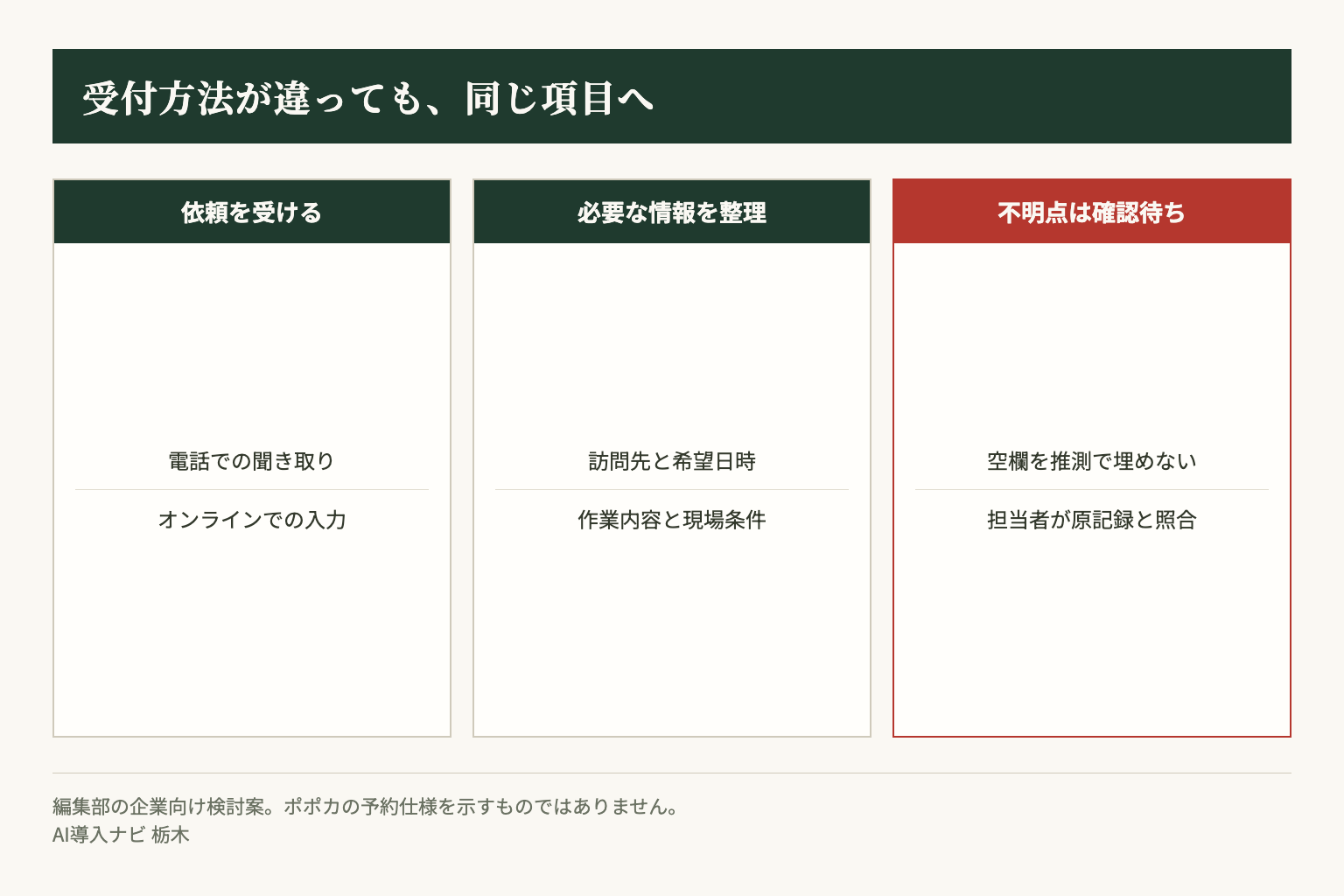Select the red 不明点は確認待ち header

coord(1092,212)
